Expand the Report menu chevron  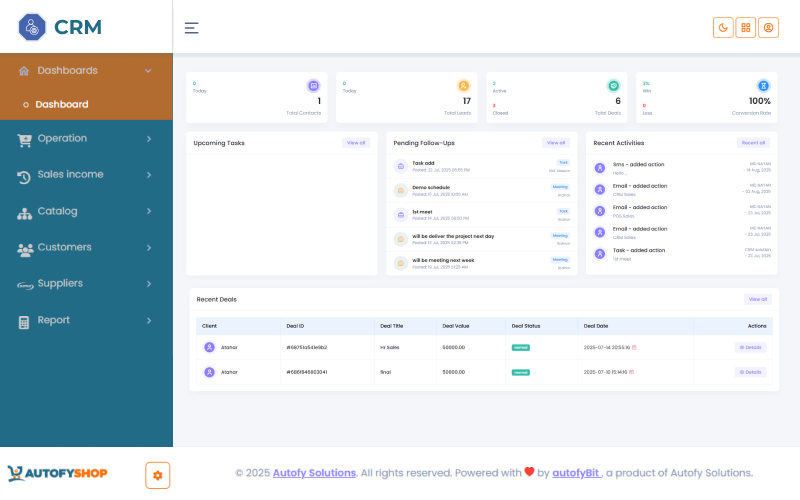[x=149, y=321]
